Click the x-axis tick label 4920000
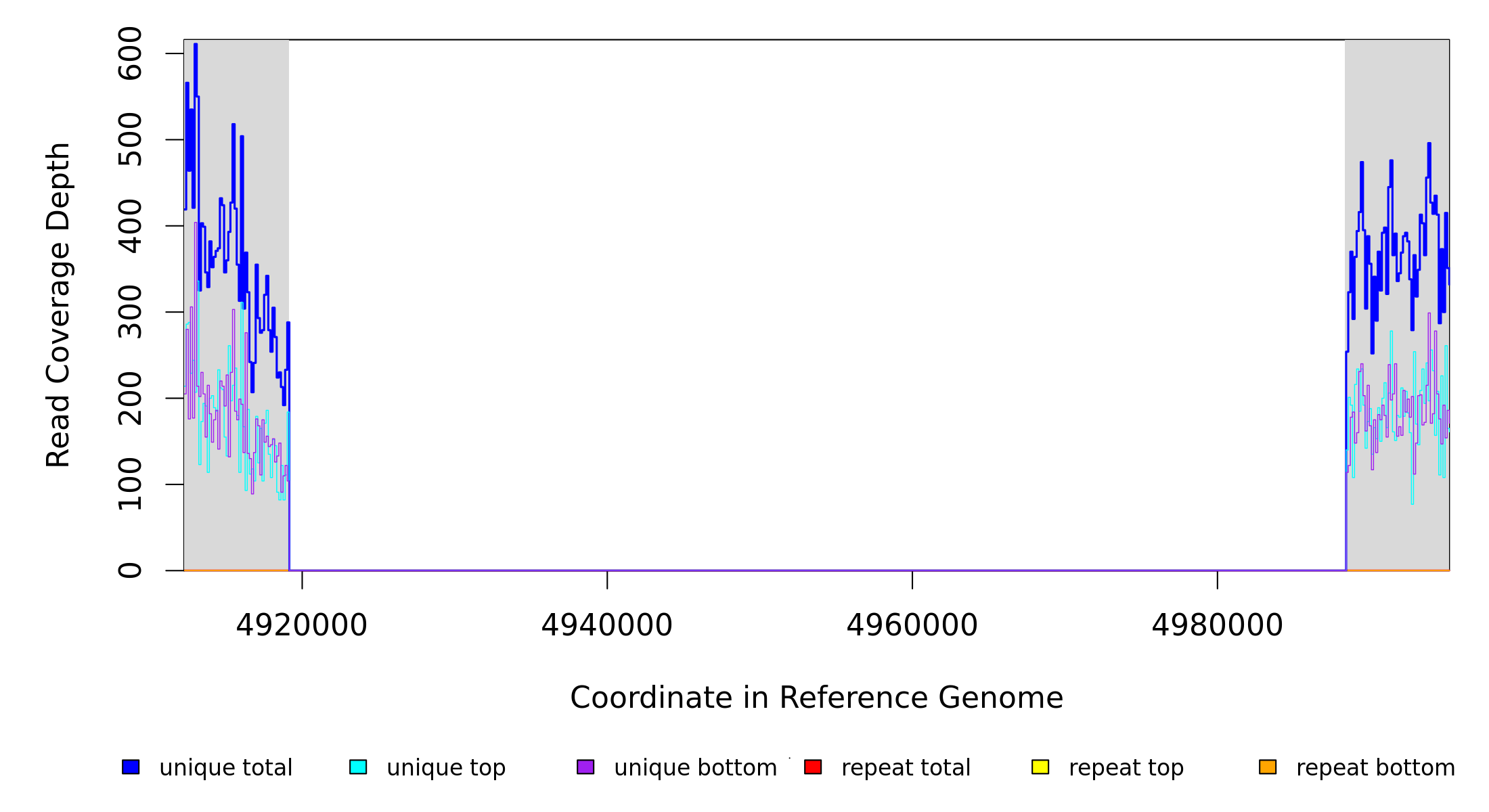This screenshot has height=812, width=1489. click(x=302, y=625)
